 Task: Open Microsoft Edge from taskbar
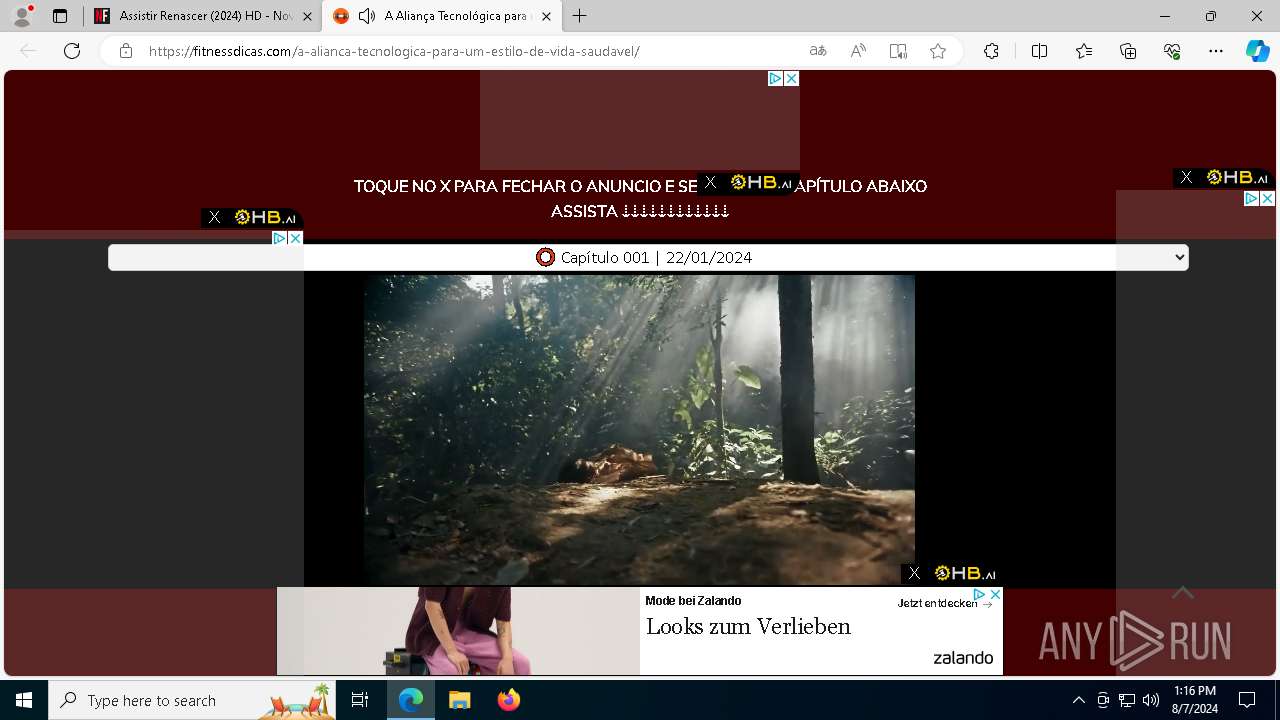411,700
